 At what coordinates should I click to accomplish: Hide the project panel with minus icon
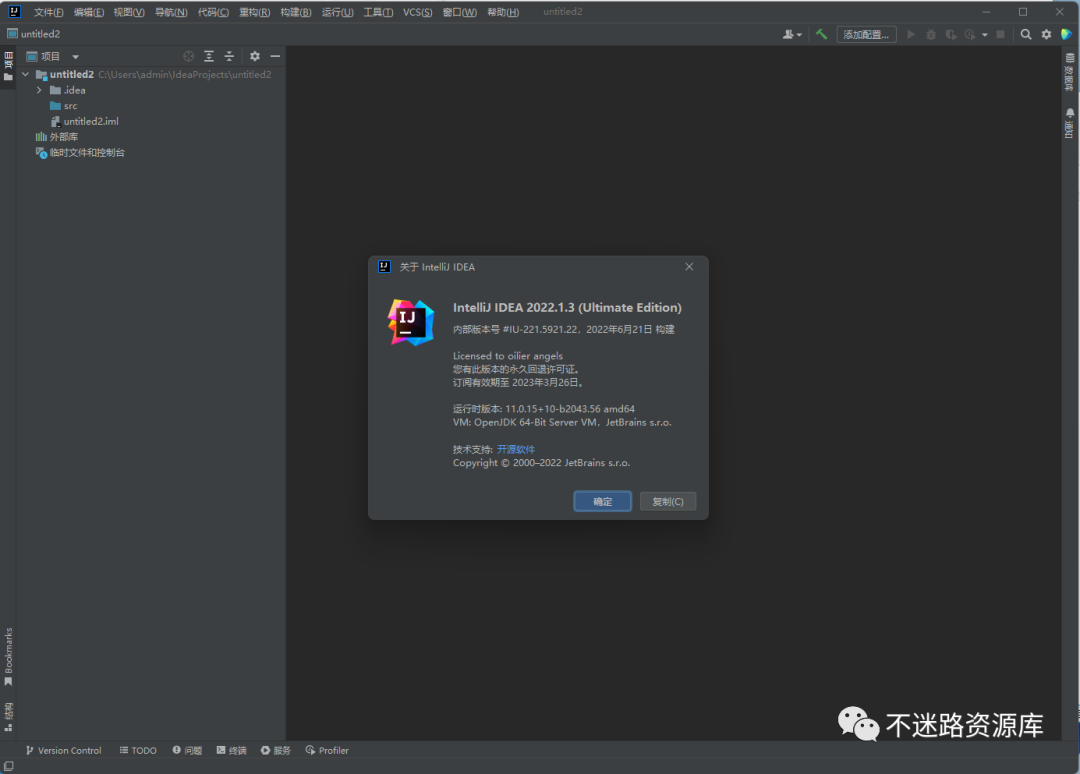click(275, 57)
